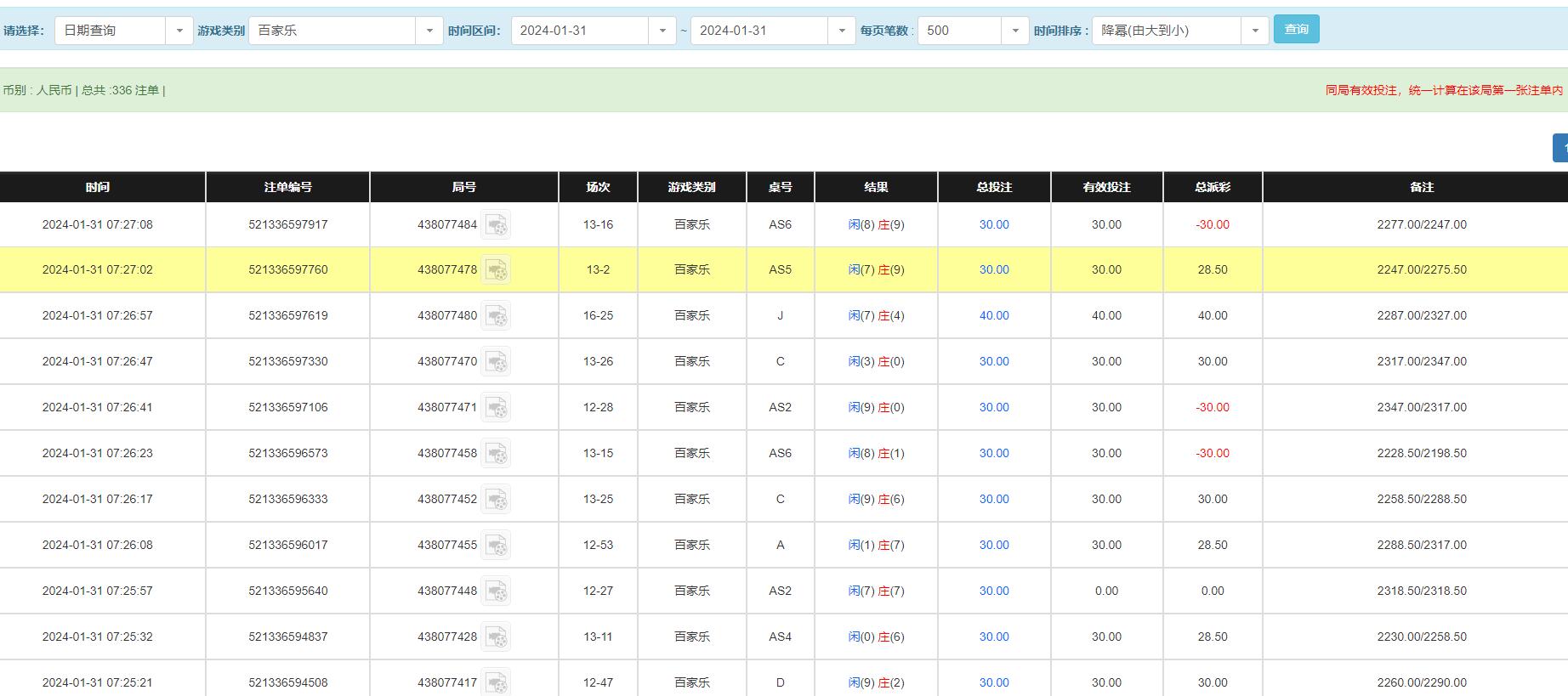Viewport: 1568px width, 696px height.
Task: Click effective bet 0.00 for order 521336595640
Action: [x=1106, y=591]
